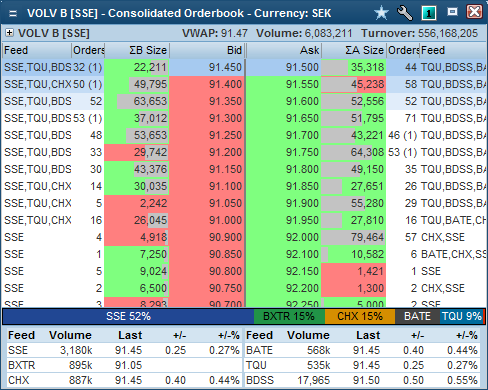Select the CHX 15% market share segment
Viewport: 488px width, 390px height.
[360, 316]
